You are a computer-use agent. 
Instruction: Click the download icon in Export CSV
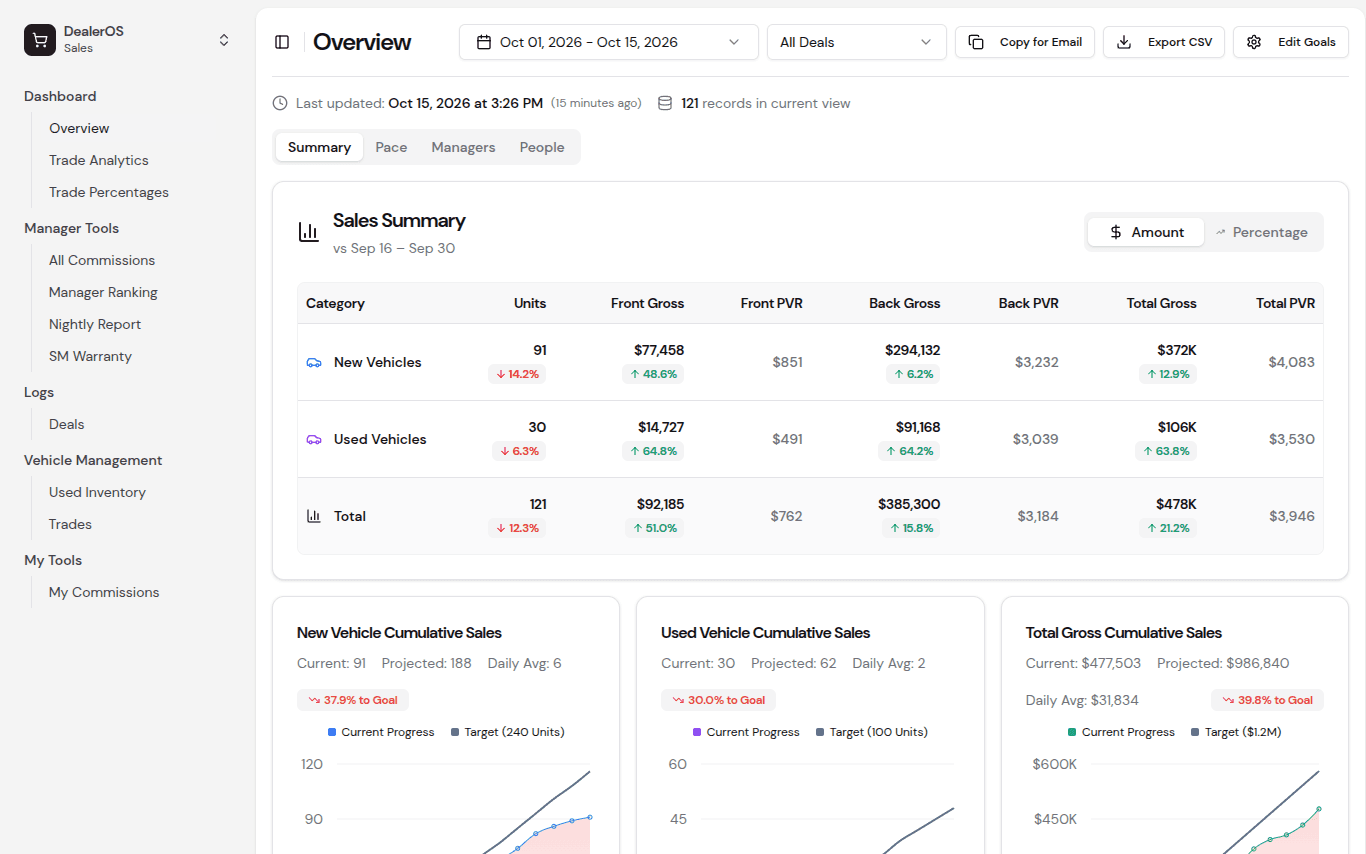[x=1124, y=42]
